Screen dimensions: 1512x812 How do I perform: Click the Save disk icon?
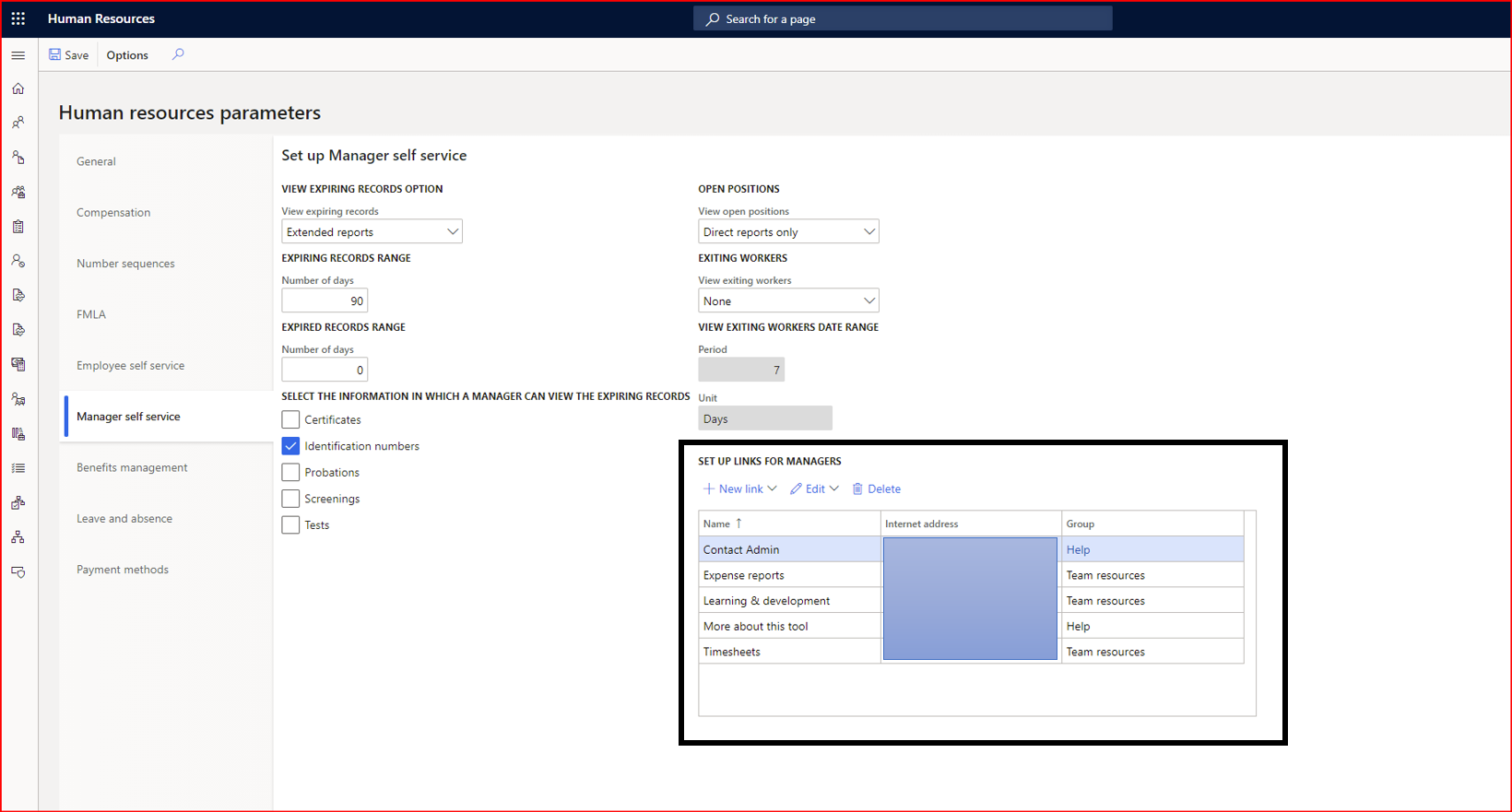(55, 55)
